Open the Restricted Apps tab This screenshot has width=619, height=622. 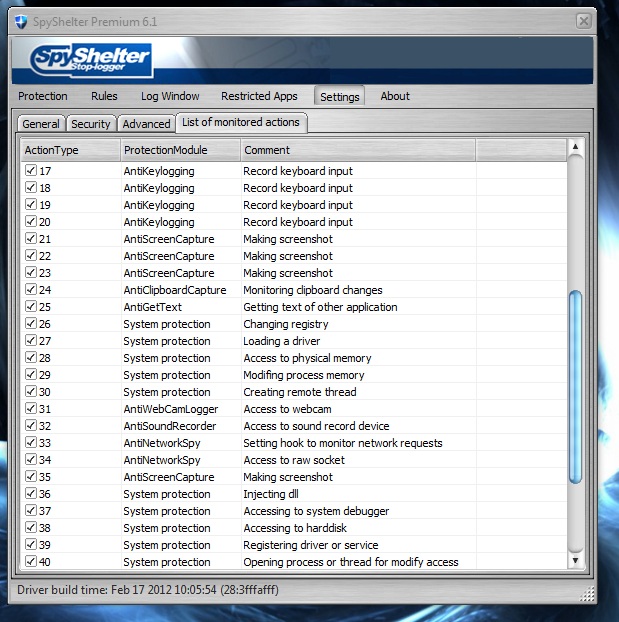(259, 96)
